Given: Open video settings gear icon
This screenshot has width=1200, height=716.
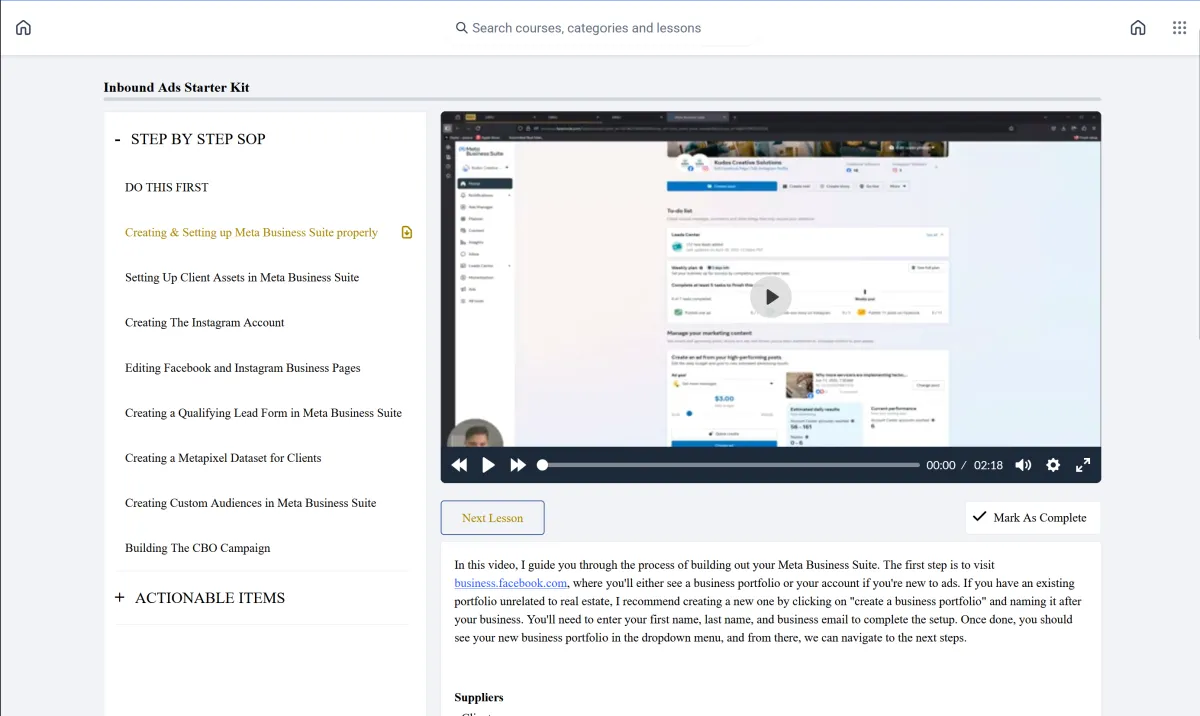Looking at the screenshot, I should [1053, 465].
